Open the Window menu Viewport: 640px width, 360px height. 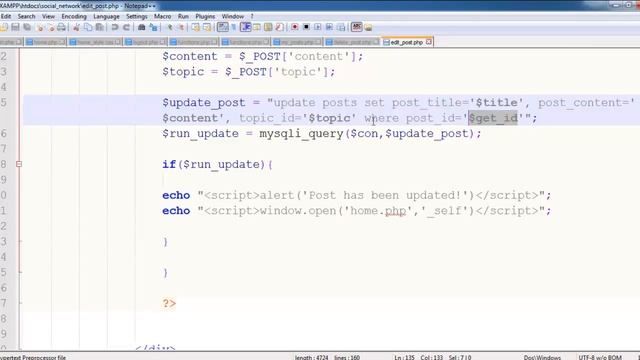[233, 16]
